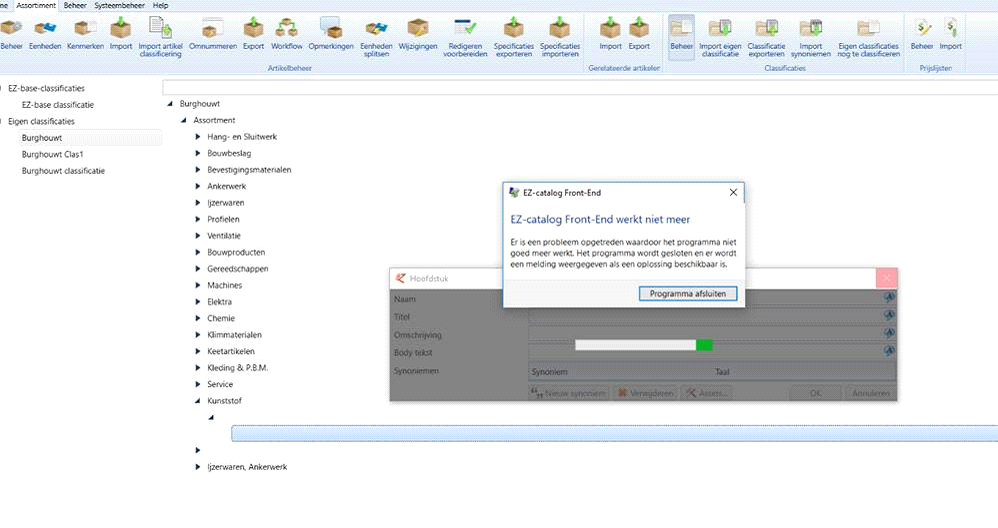The height and width of the screenshot is (528, 998).
Task: Open the Help menu
Action: tap(160, 5)
